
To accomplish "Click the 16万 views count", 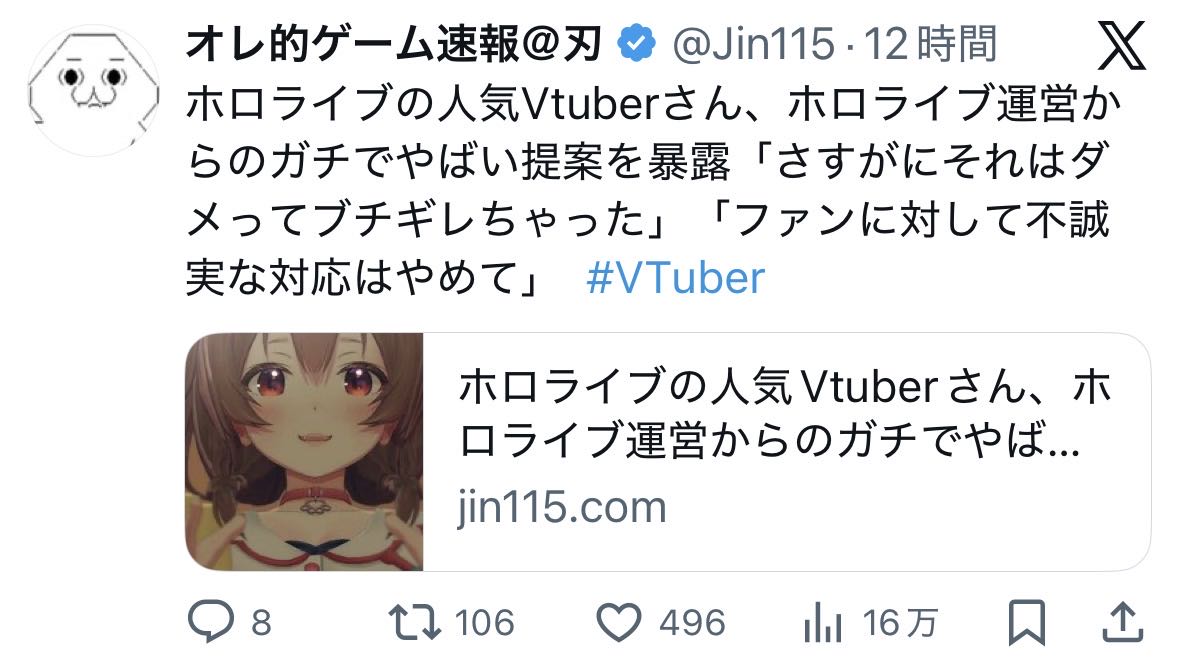I will [900, 623].
